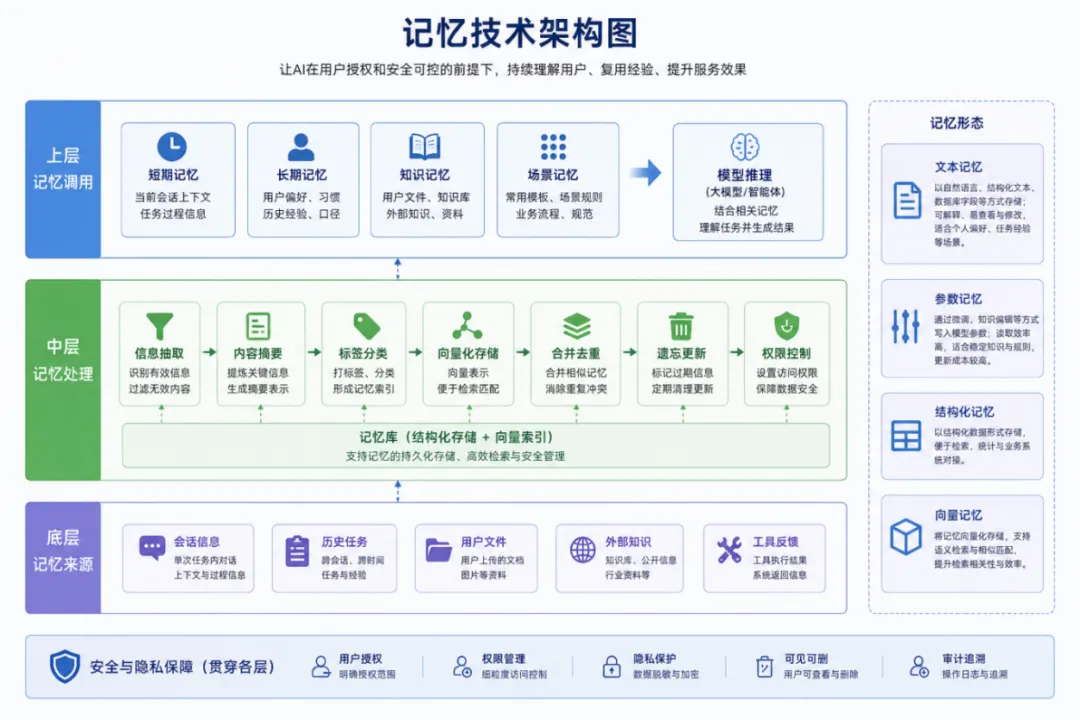The height and width of the screenshot is (720, 1080).
Task: Click the user icon beside 用户授权
Action: (320, 666)
